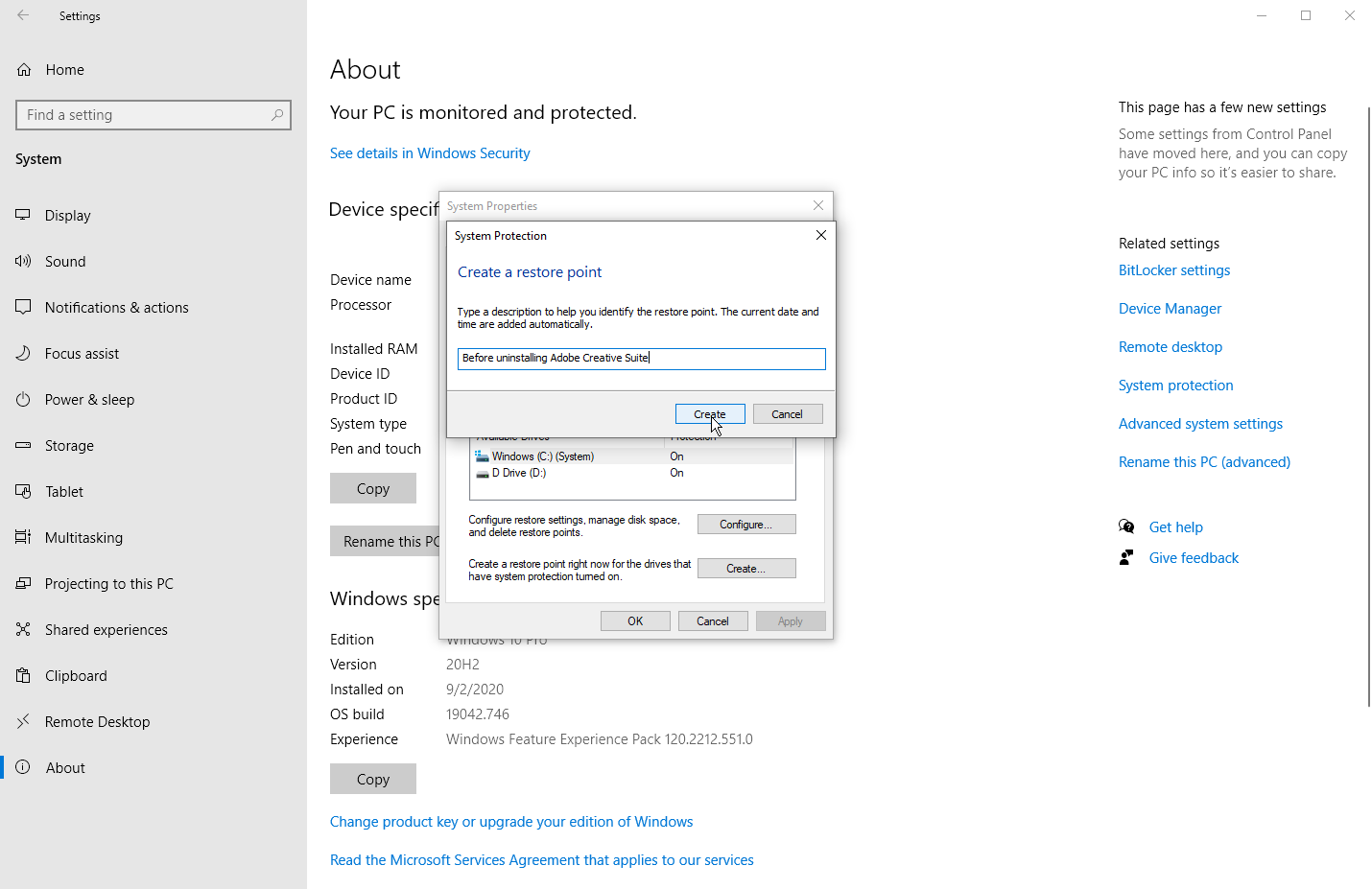Click the Give feedback person icon

click(x=1126, y=557)
